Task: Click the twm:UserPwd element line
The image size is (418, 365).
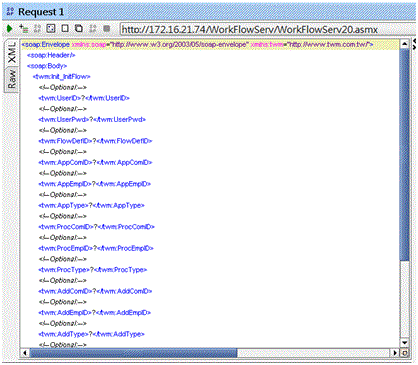Action: [x=92, y=119]
